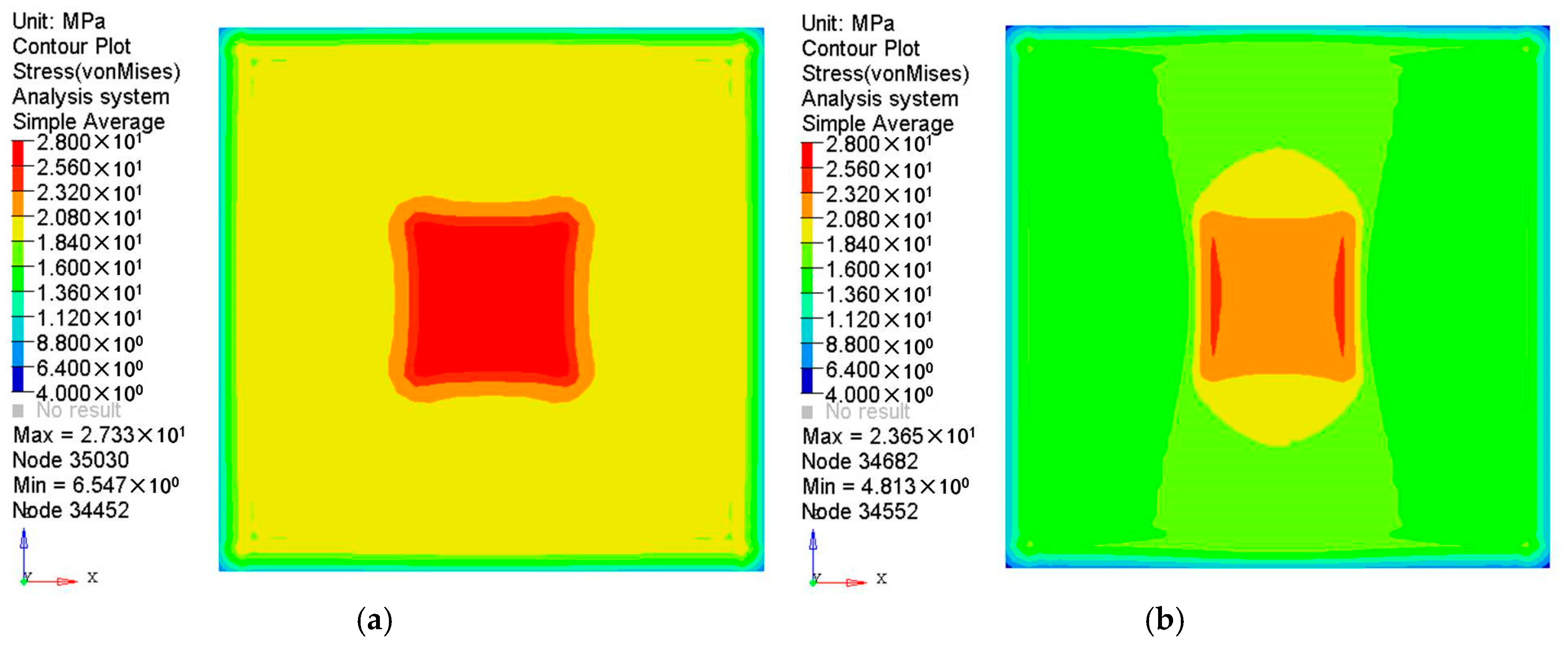This screenshot has width=1568, height=651.
Task: Click the right red sliver in plot (b)
Action: point(1340,296)
